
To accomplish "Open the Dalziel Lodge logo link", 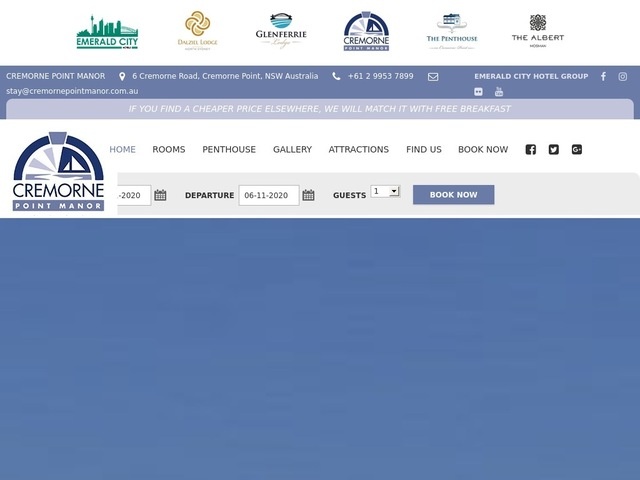I will [197, 31].
